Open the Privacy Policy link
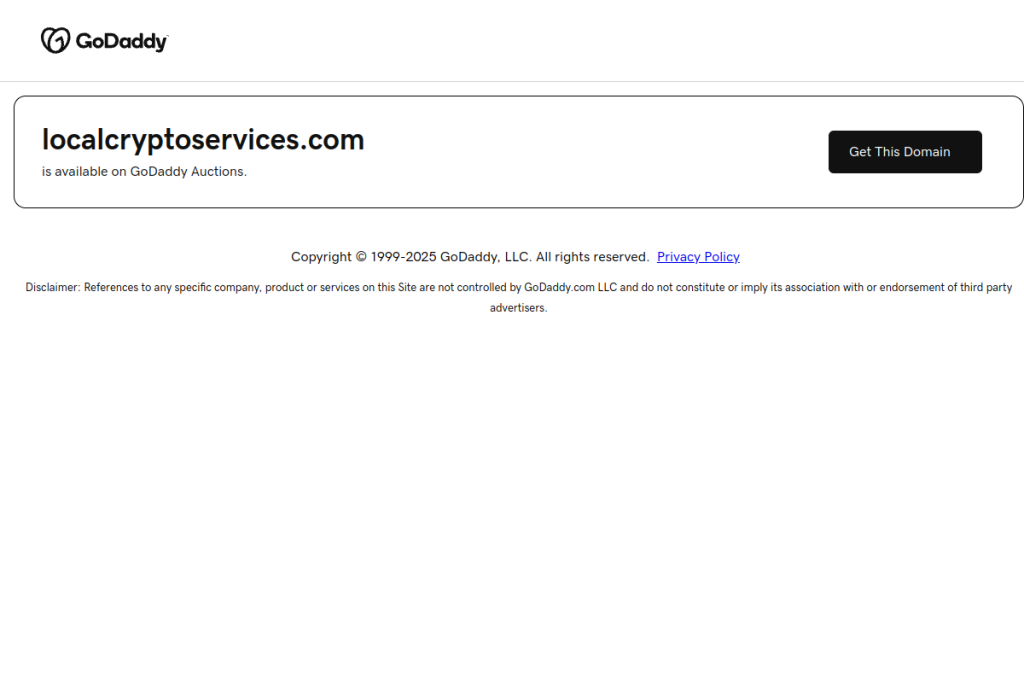This screenshot has height=683, width=1024. (698, 257)
